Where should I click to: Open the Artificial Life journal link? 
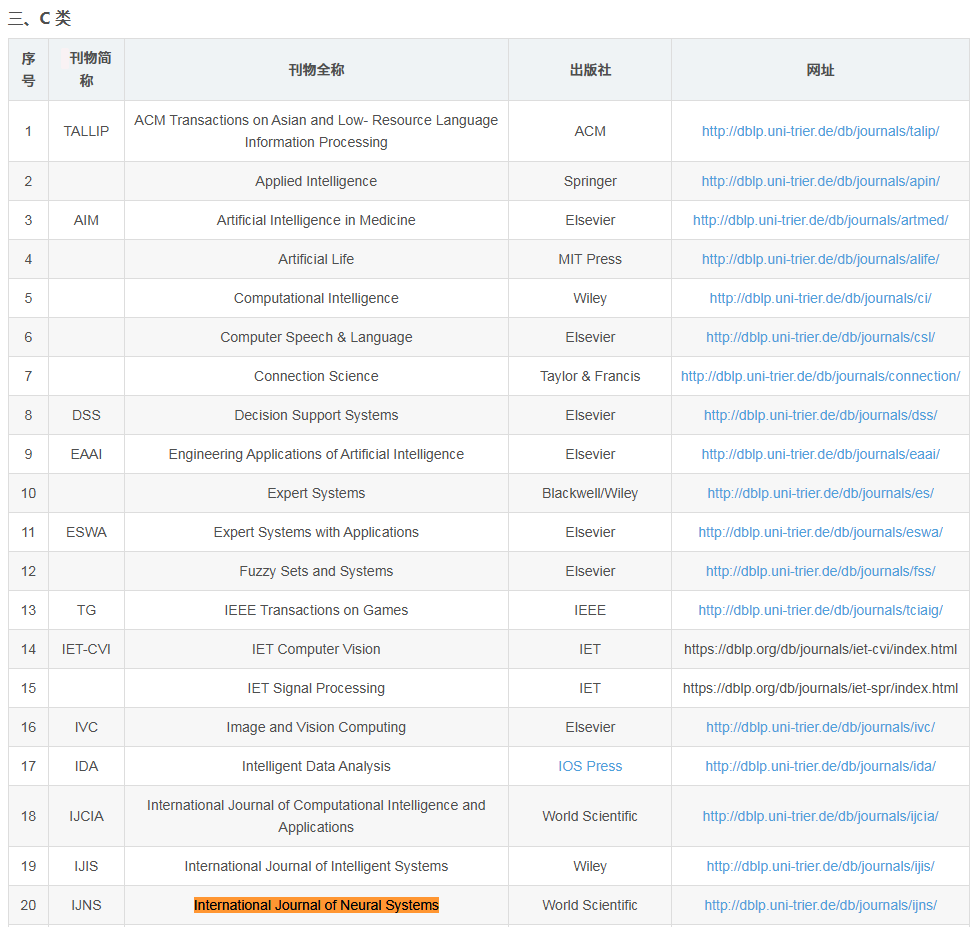point(820,259)
